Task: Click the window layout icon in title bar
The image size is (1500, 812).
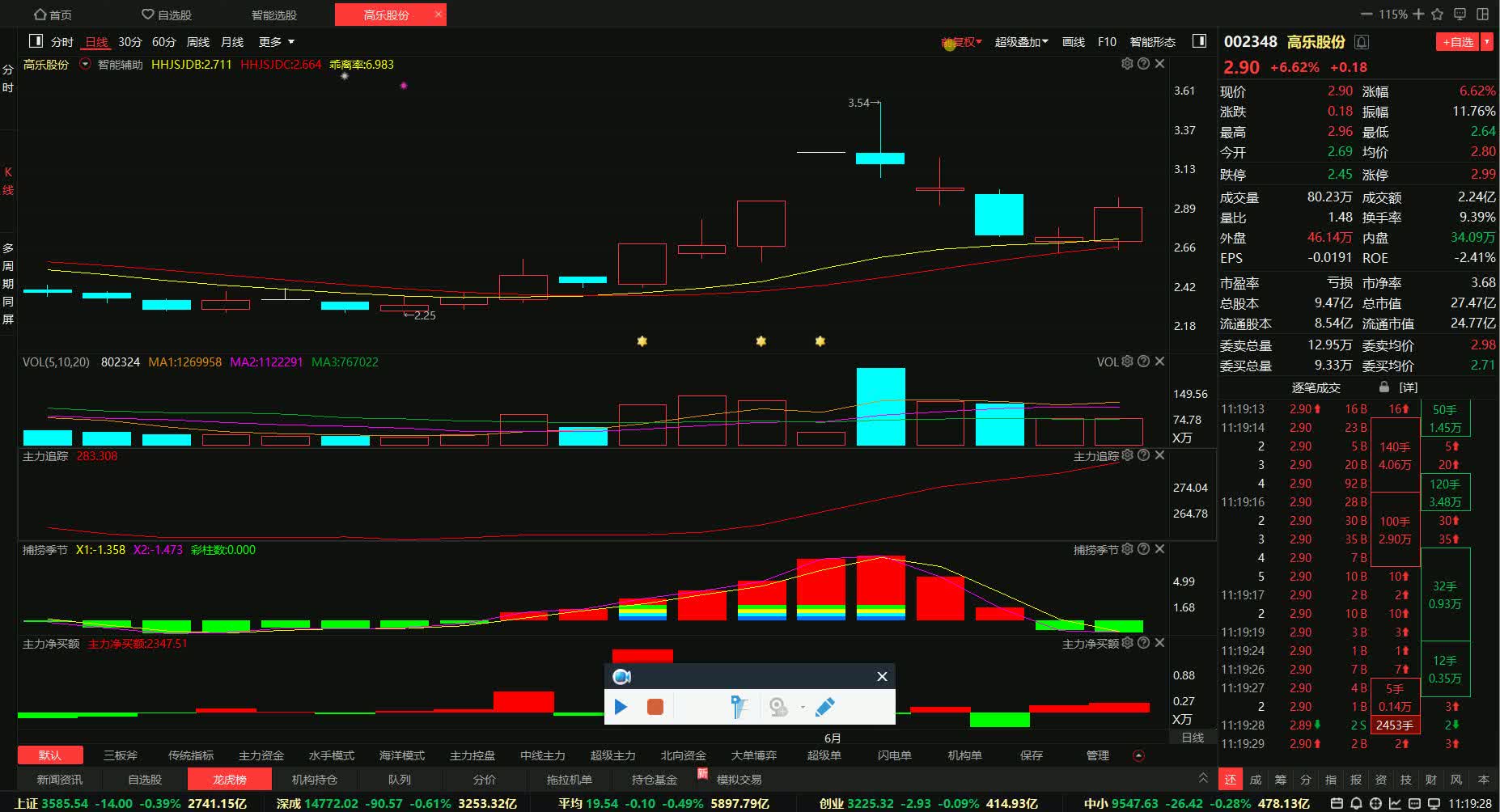Action: click(1483, 15)
